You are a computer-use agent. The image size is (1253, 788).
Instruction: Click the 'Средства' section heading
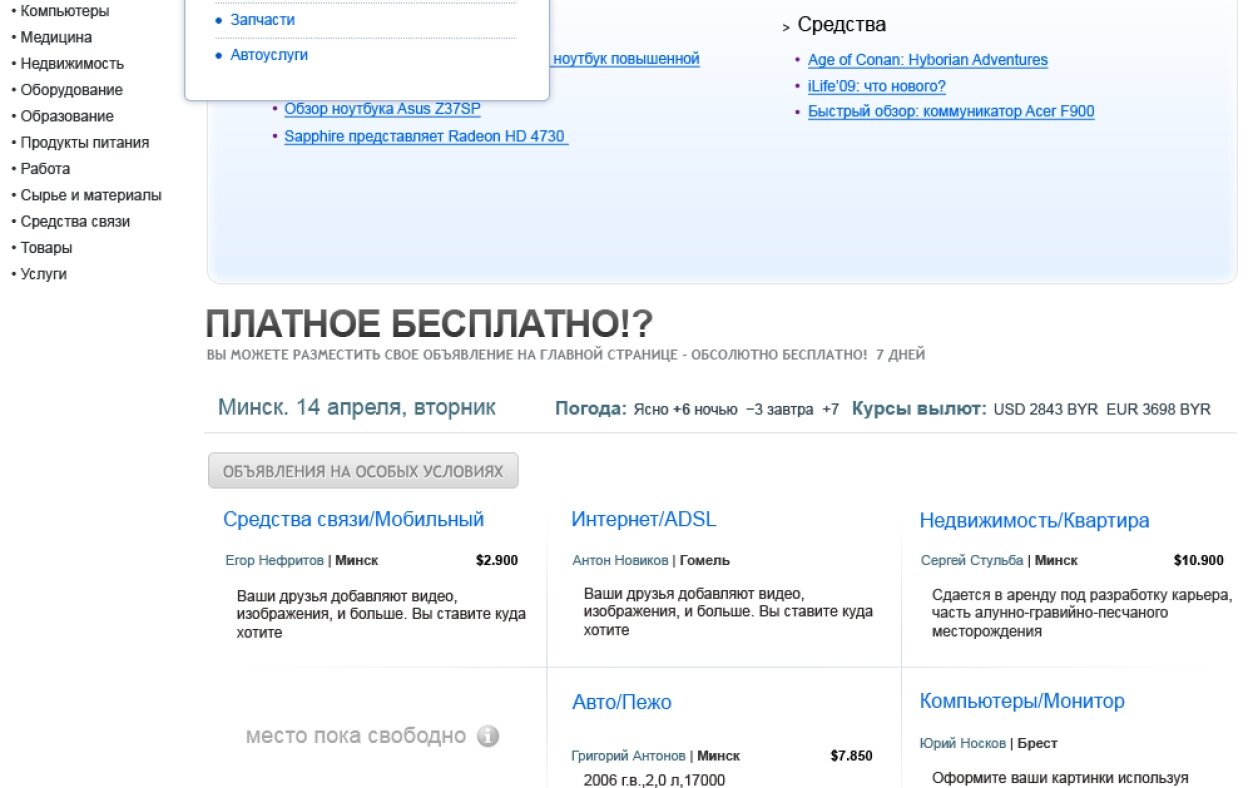(x=842, y=25)
